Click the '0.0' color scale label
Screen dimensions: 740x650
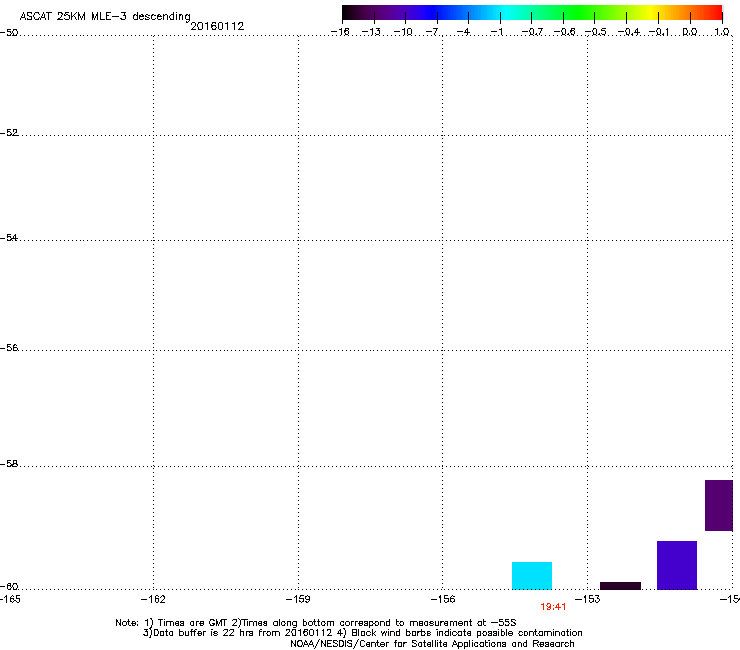click(690, 32)
